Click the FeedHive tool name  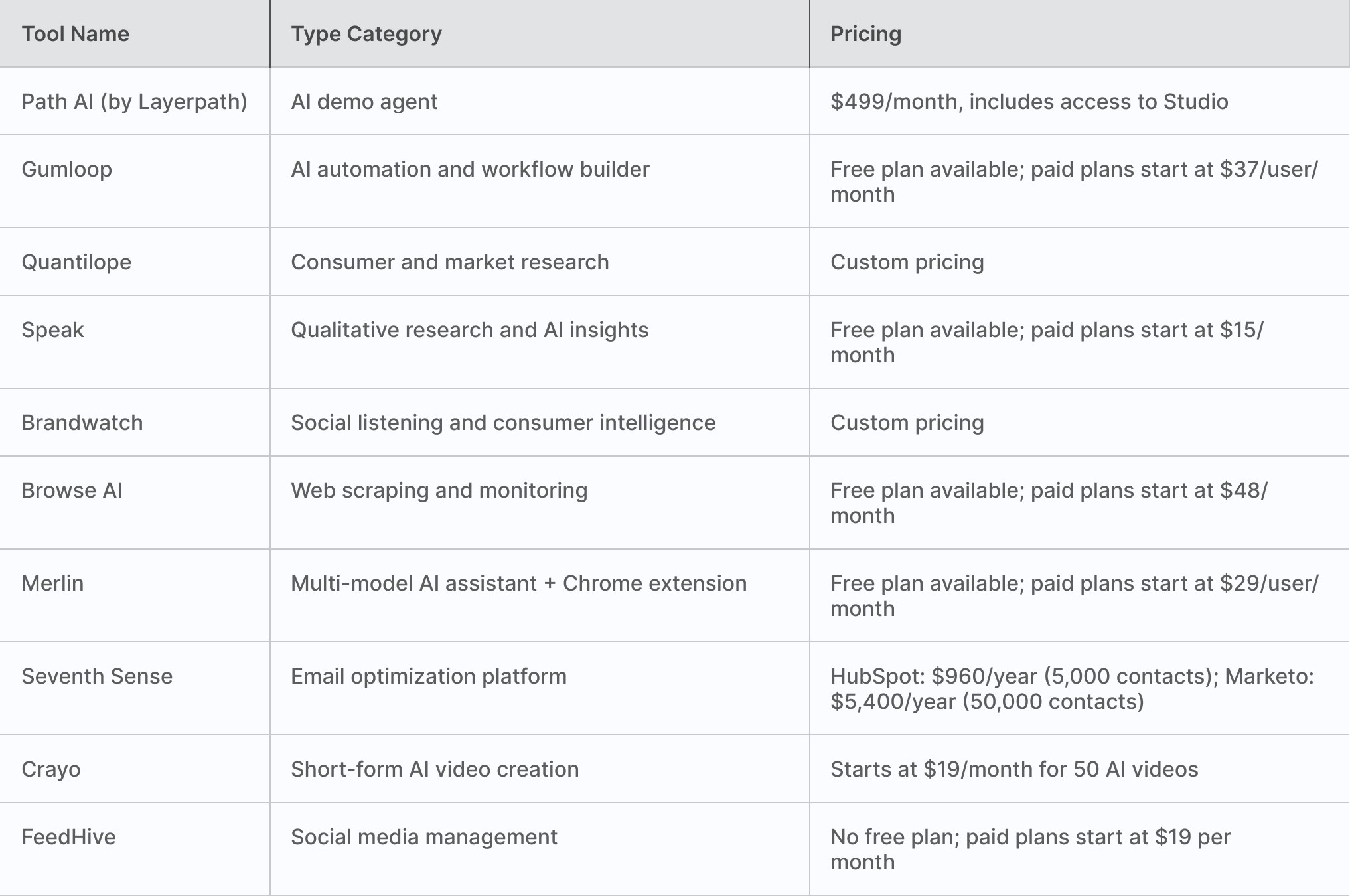[x=68, y=837]
